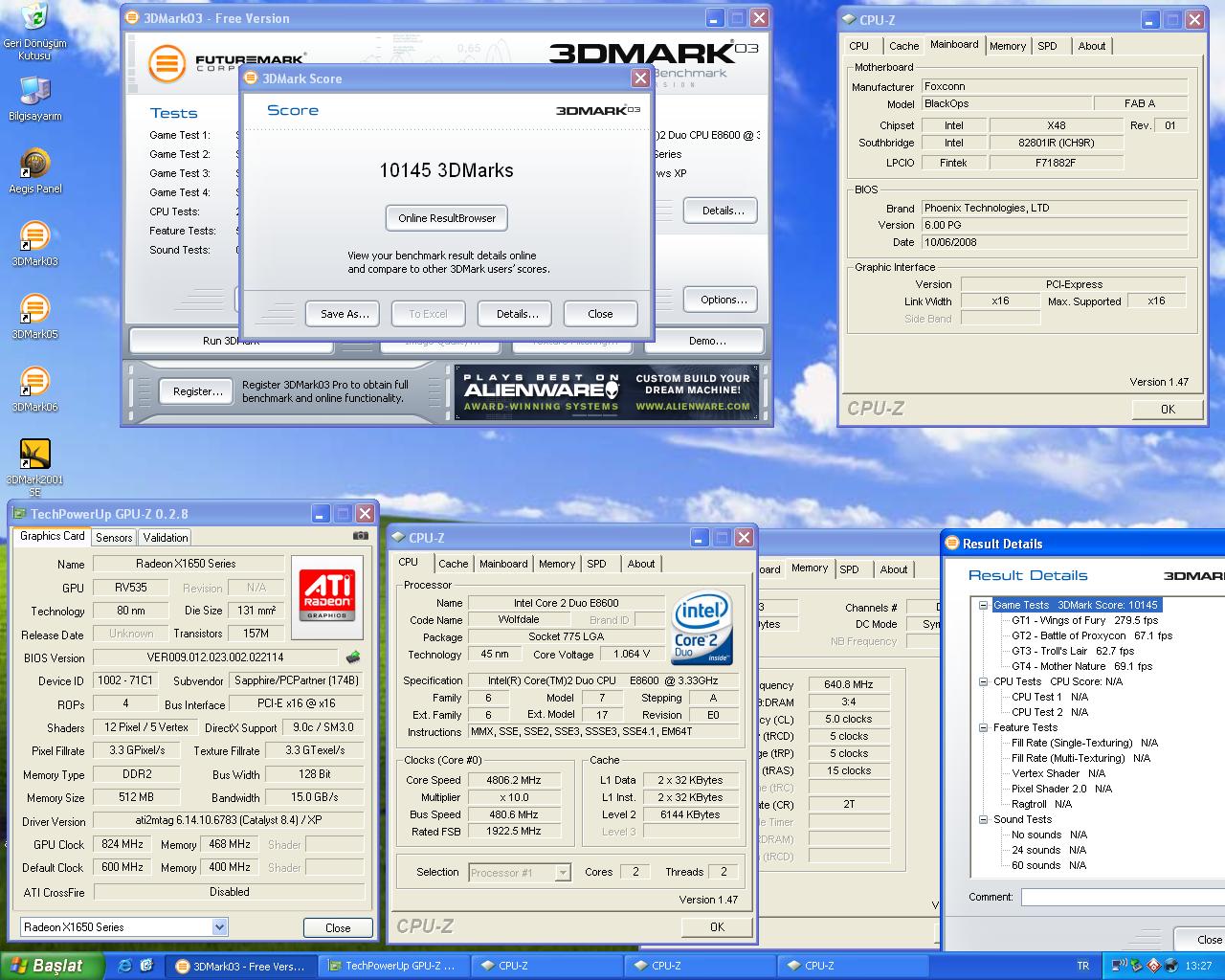Click the TR language indicator in tray
The height and width of the screenshot is (980, 1225).
(x=1083, y=966)
